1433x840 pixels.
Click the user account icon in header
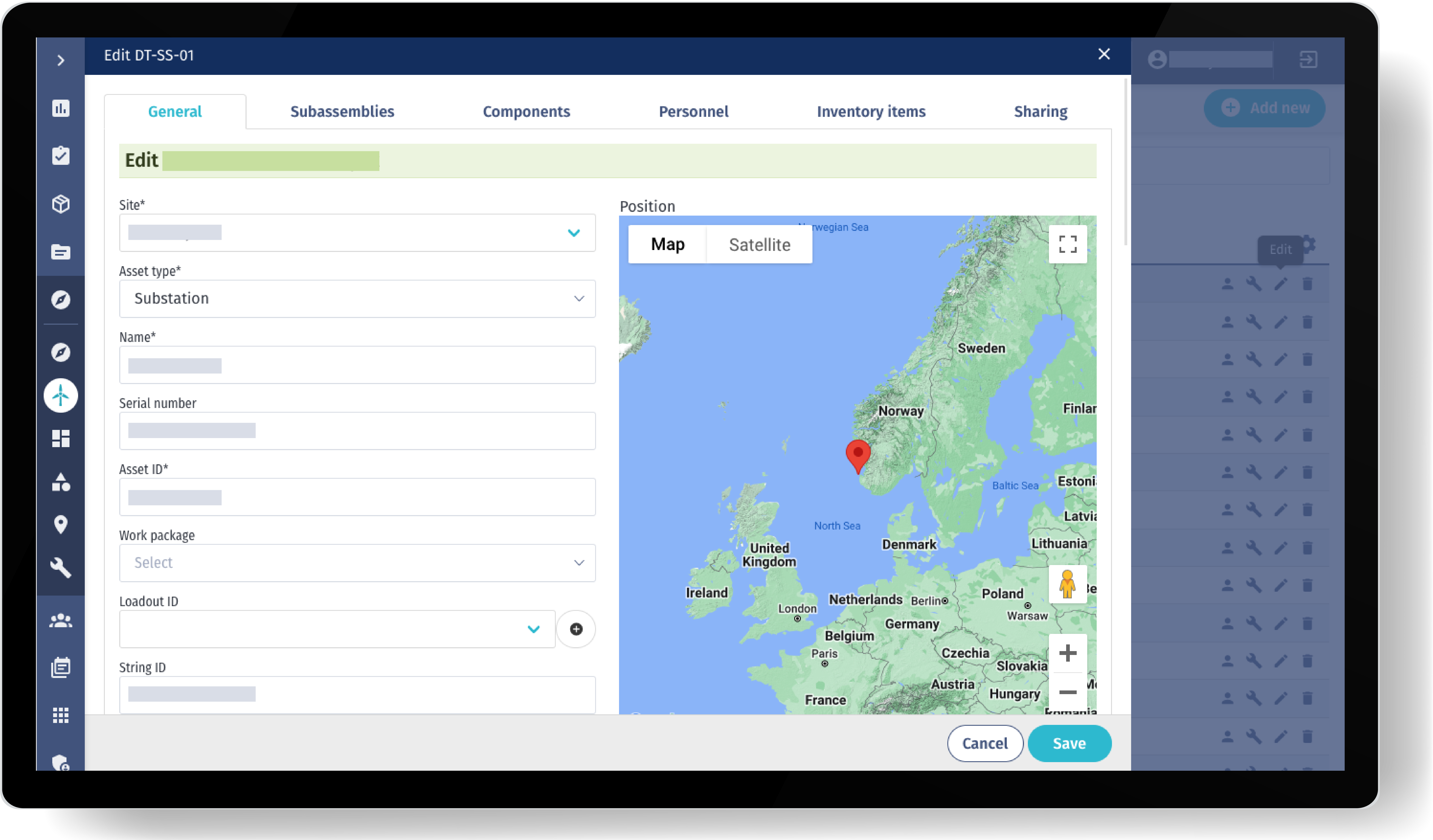click(x=1157, y=59)
